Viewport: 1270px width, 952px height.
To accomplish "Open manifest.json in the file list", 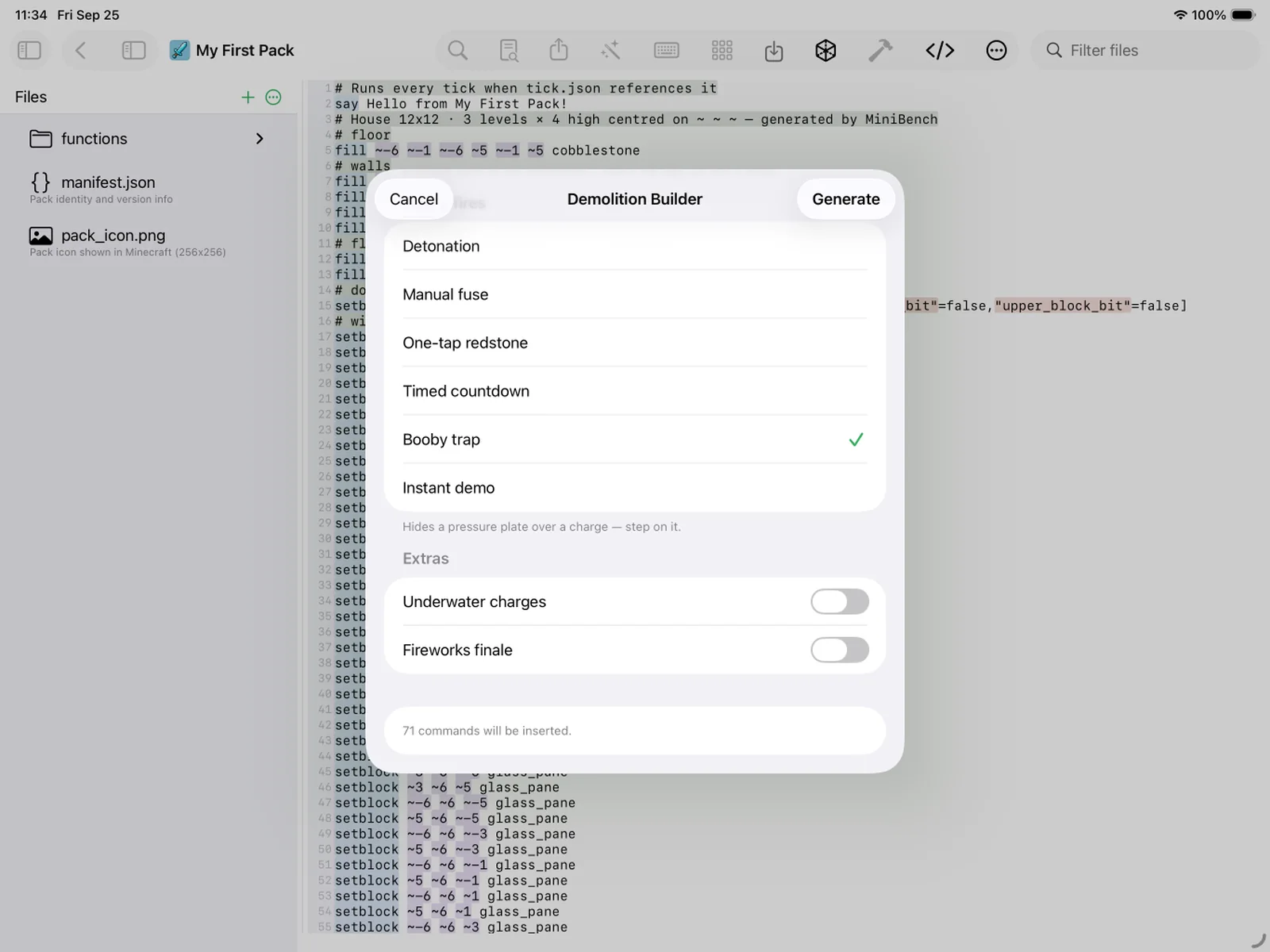I will 149,189.
